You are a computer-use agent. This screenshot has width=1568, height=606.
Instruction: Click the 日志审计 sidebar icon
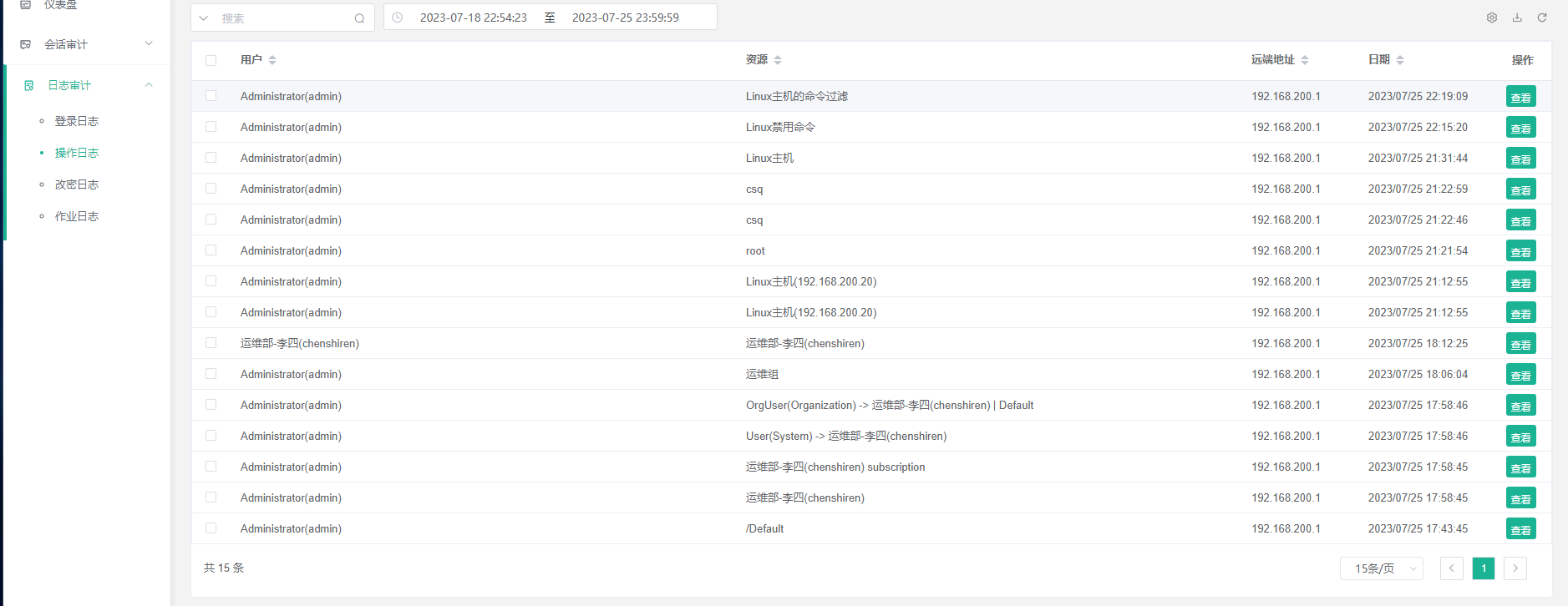29,85
